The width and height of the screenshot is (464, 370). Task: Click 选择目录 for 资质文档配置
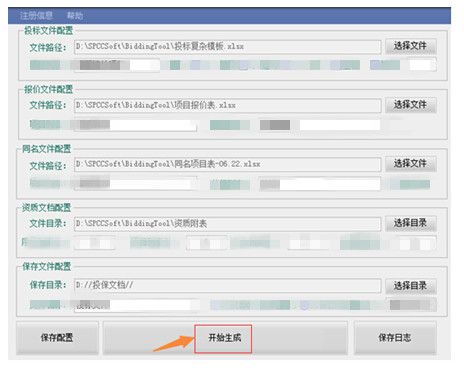tap(411, 223)
